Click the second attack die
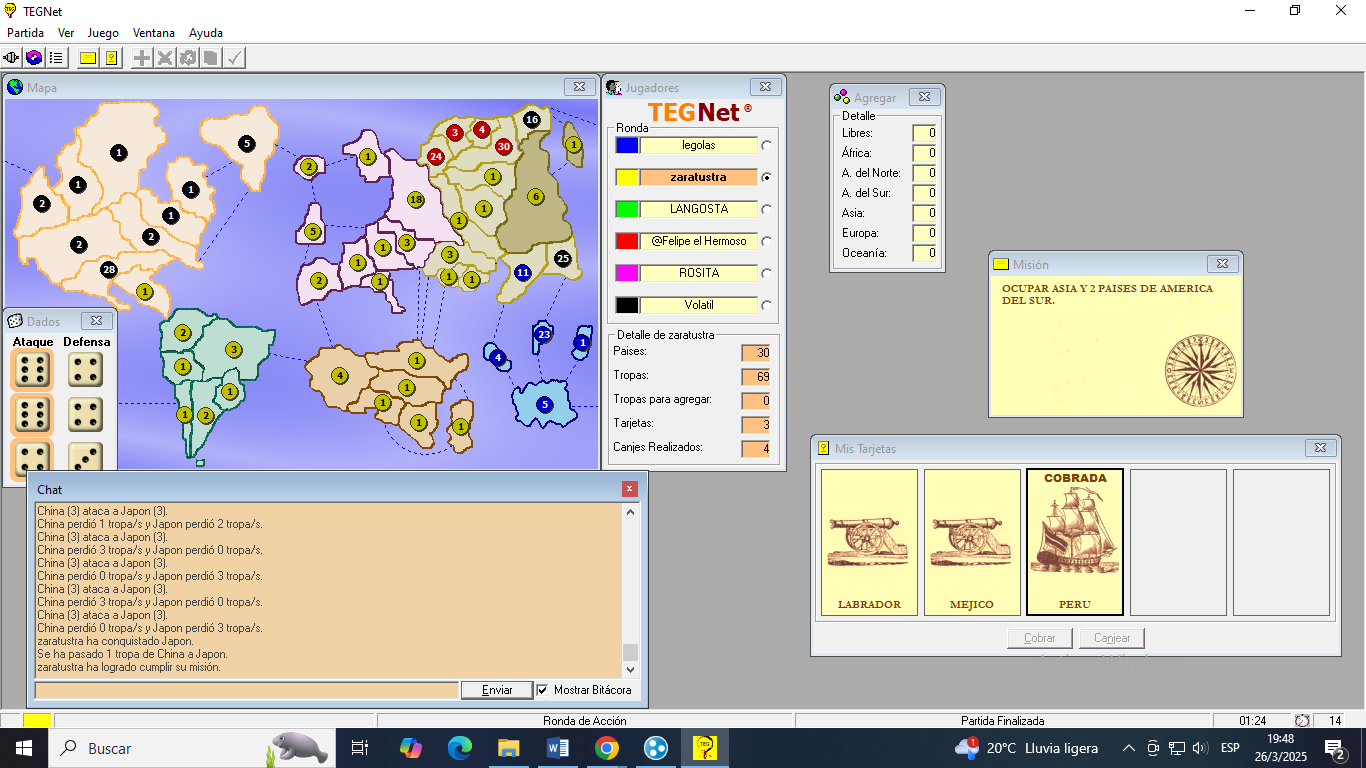This screenshot has width=1366, height=768. point(31,415)
